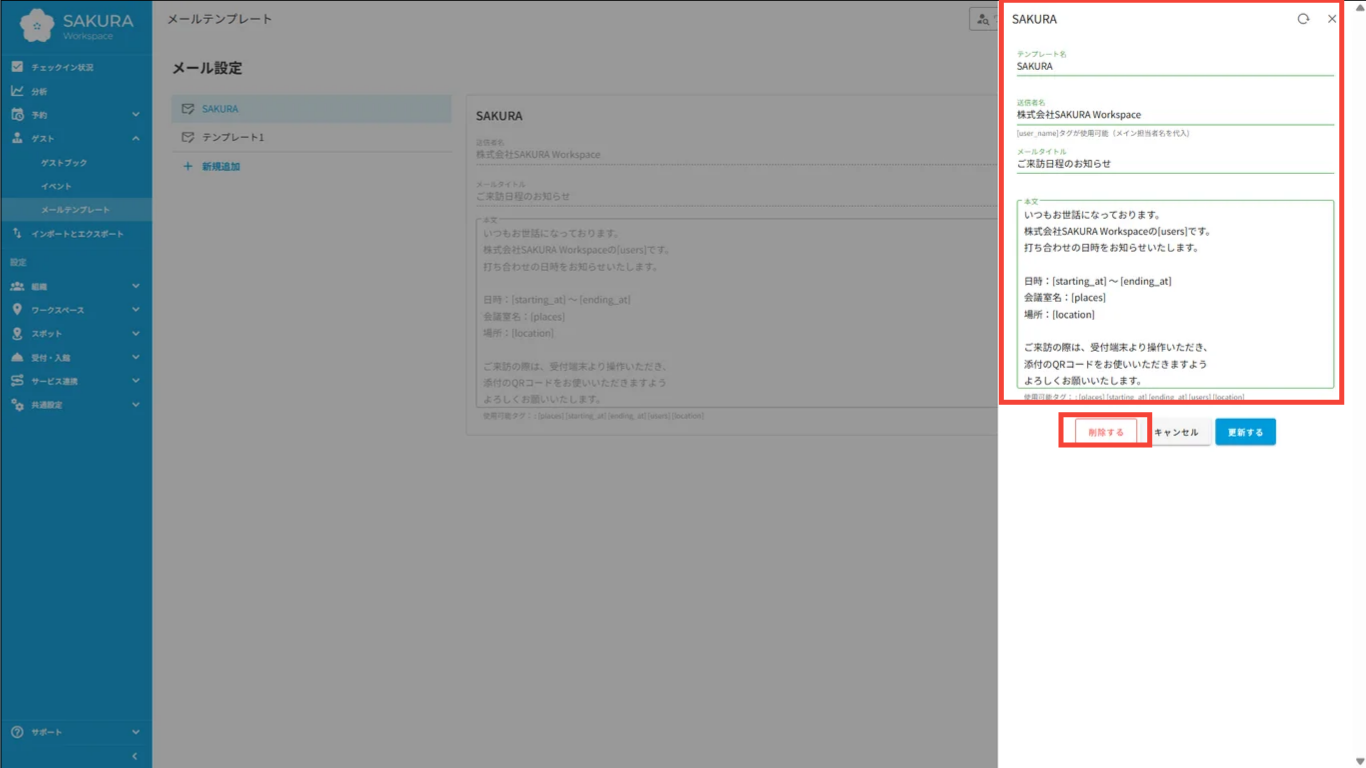The width and height of the screenshot is (1366, 768).
Task: Collapse the sidebar with the bottom arrow
Action: pos(135,756)
